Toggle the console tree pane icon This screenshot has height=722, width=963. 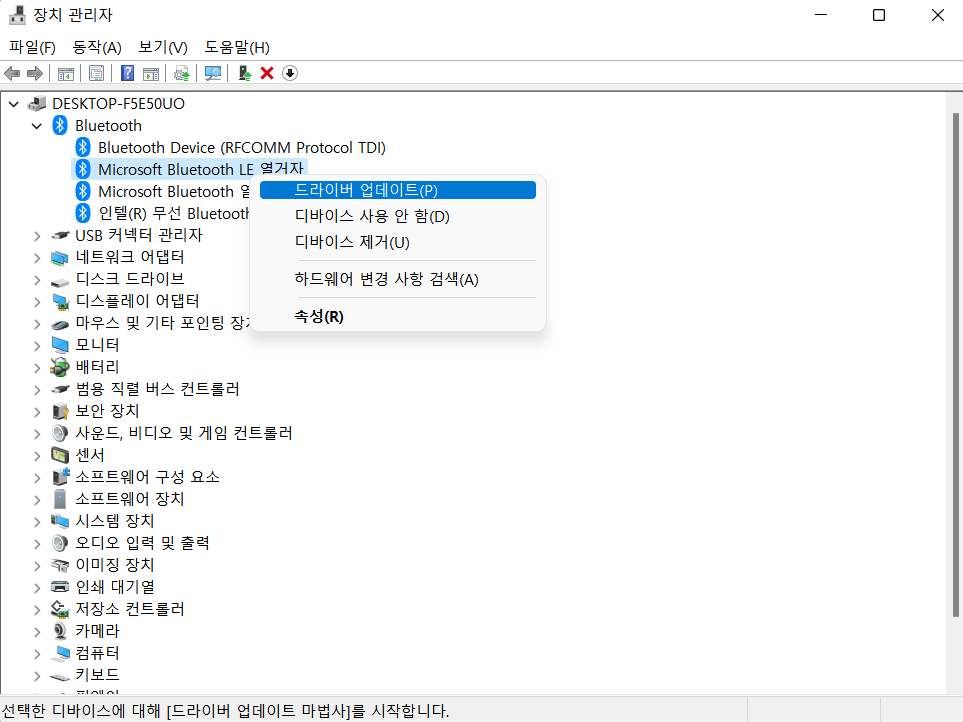click(x=65, y=72)
